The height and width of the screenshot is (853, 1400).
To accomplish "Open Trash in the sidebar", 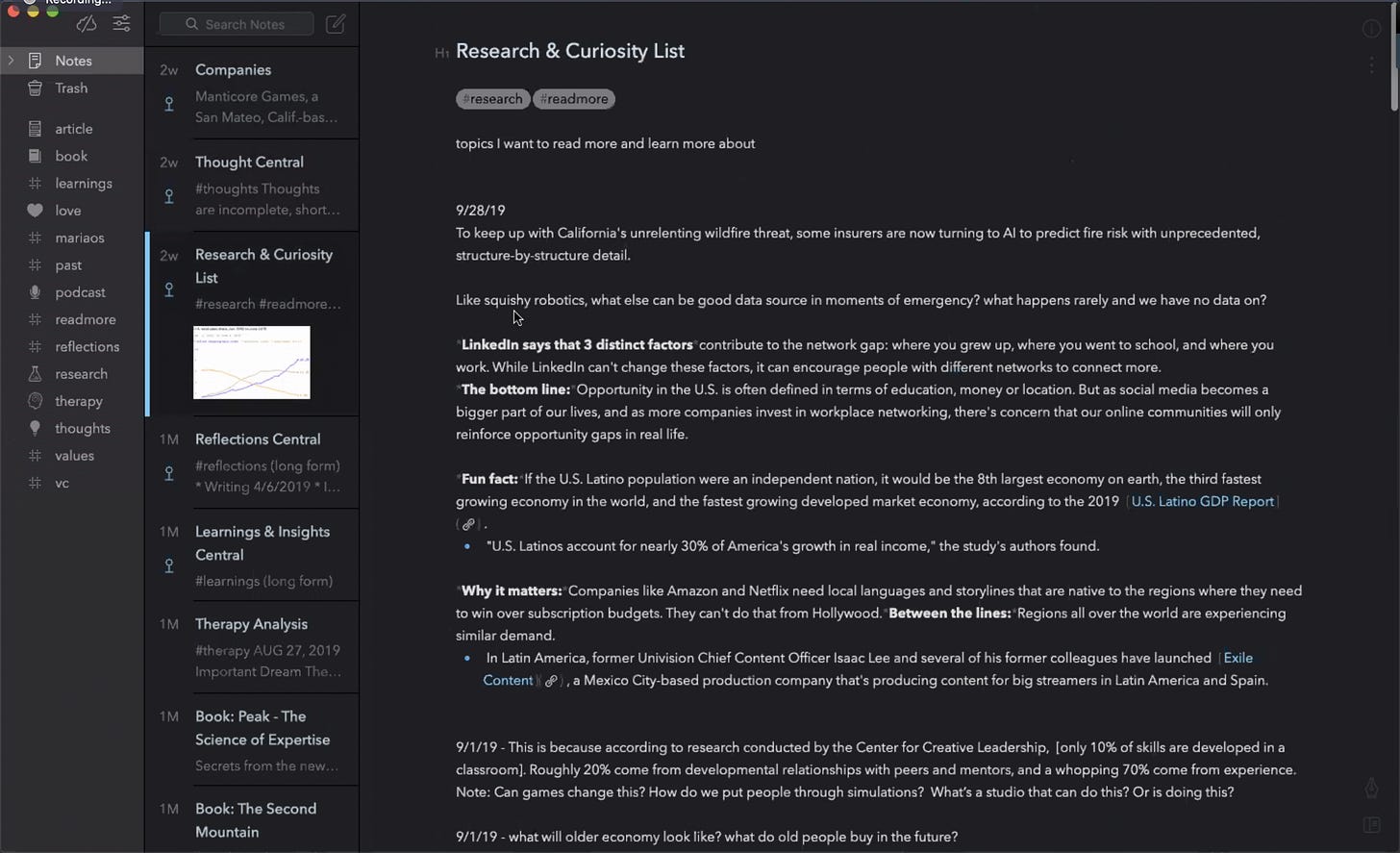I will tap(72, 88).
